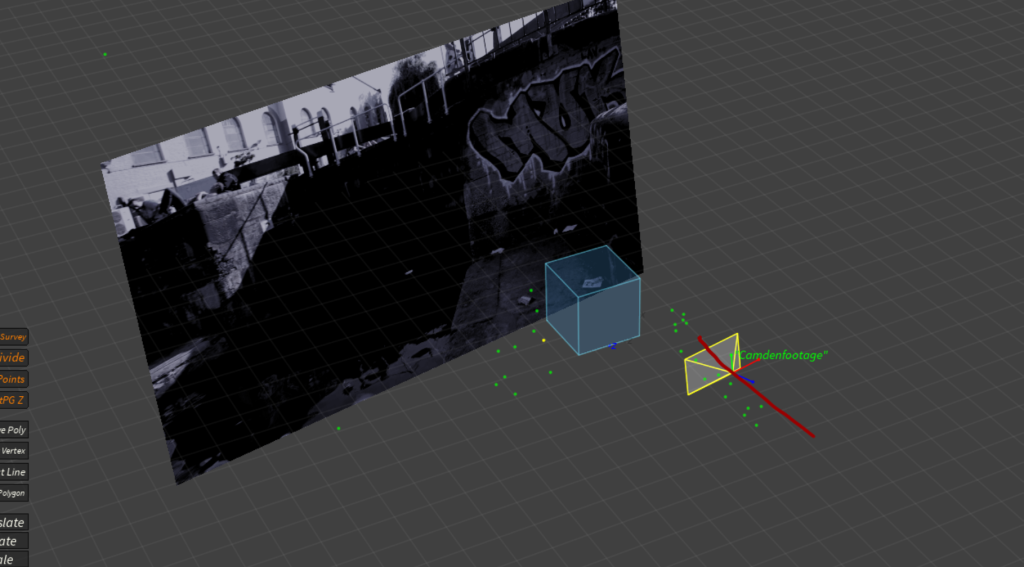The width and height of the screenshot is (1024, 567).
Task: Click the orange button ending in 'ivide'
Action: (14, 357)
